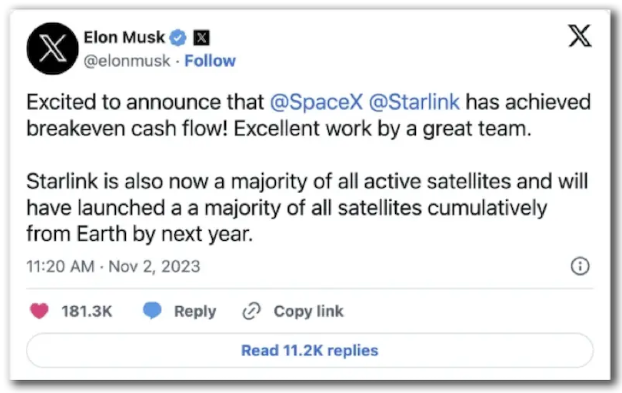Click the Elon Musk display name
Viewport: 622px width, 393px height.
coord(124,37)
